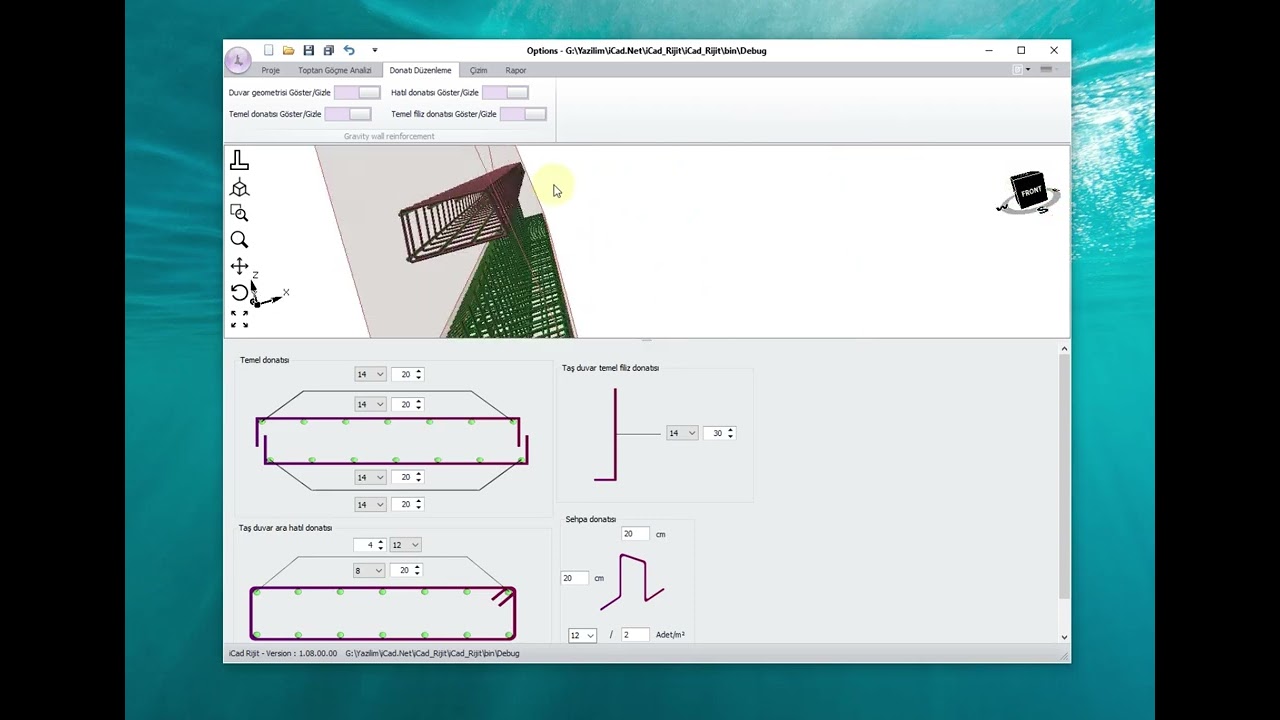The height and width of the screenshot is (720, 1280).
Task: Open a file with the folder icon
Action: tap(288, 50)
